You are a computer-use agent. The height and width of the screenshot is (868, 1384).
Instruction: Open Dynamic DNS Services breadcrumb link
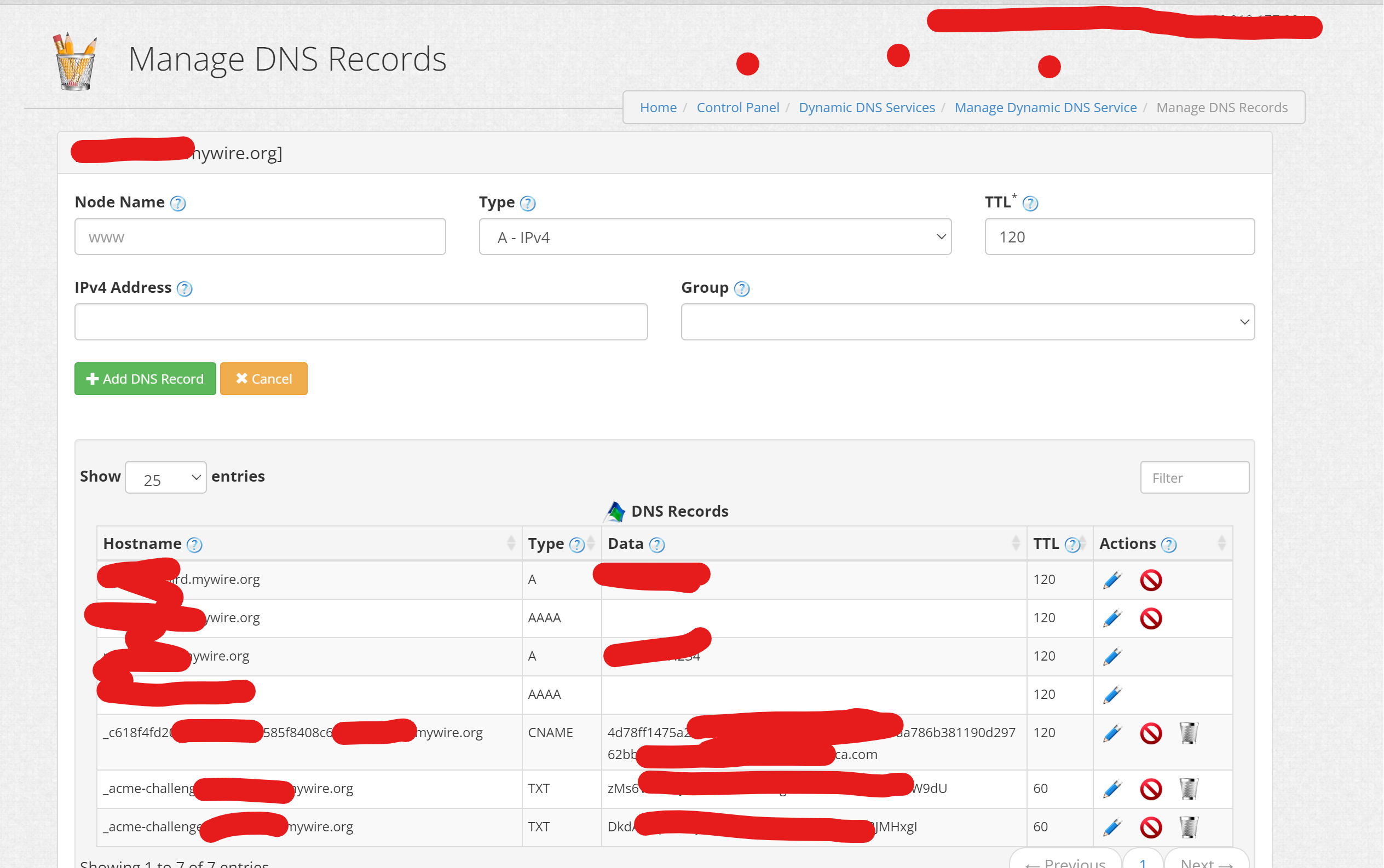pyautogui.click(x=866, y=107)
